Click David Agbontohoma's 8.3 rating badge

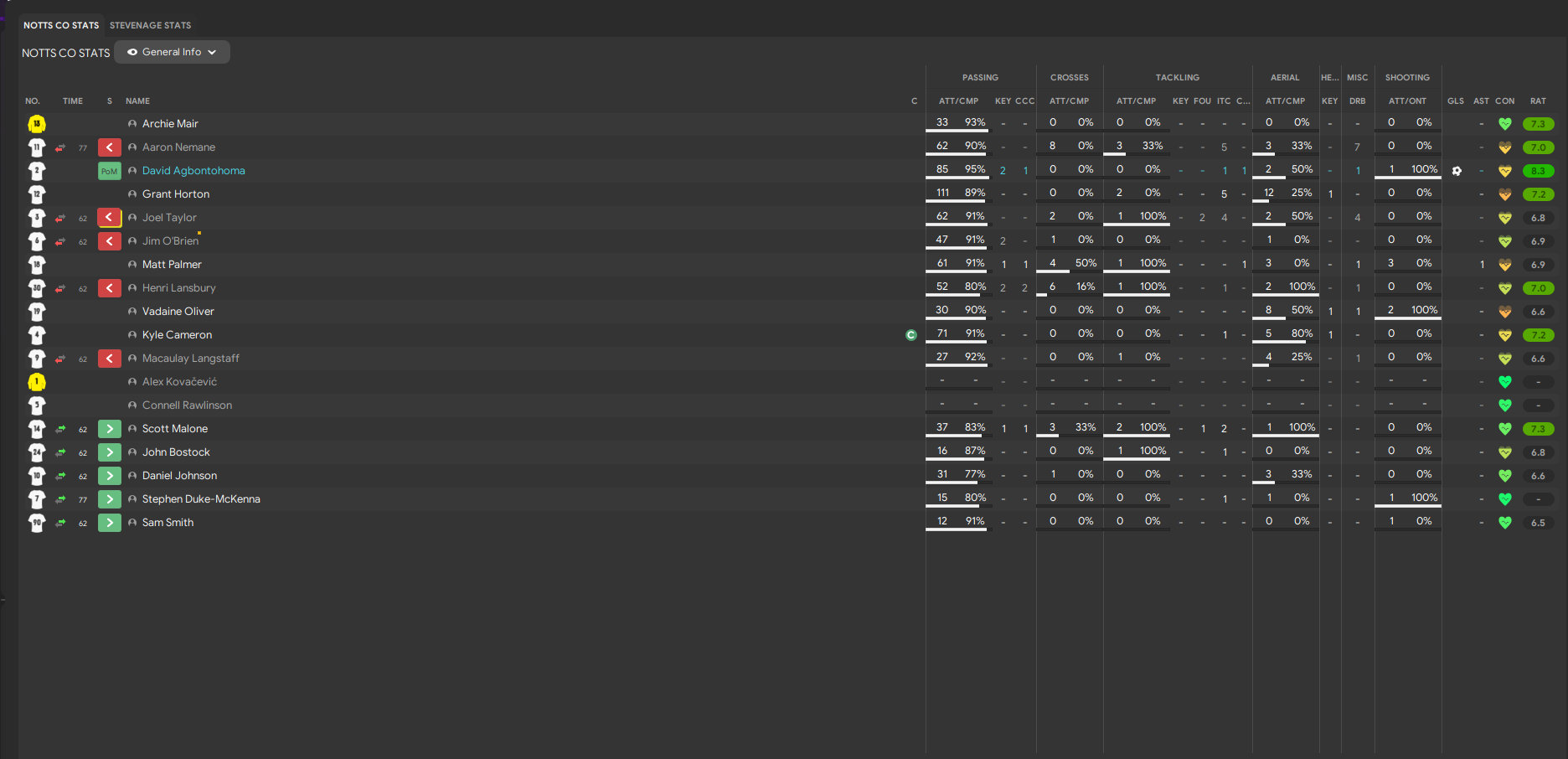point(1538,171)
